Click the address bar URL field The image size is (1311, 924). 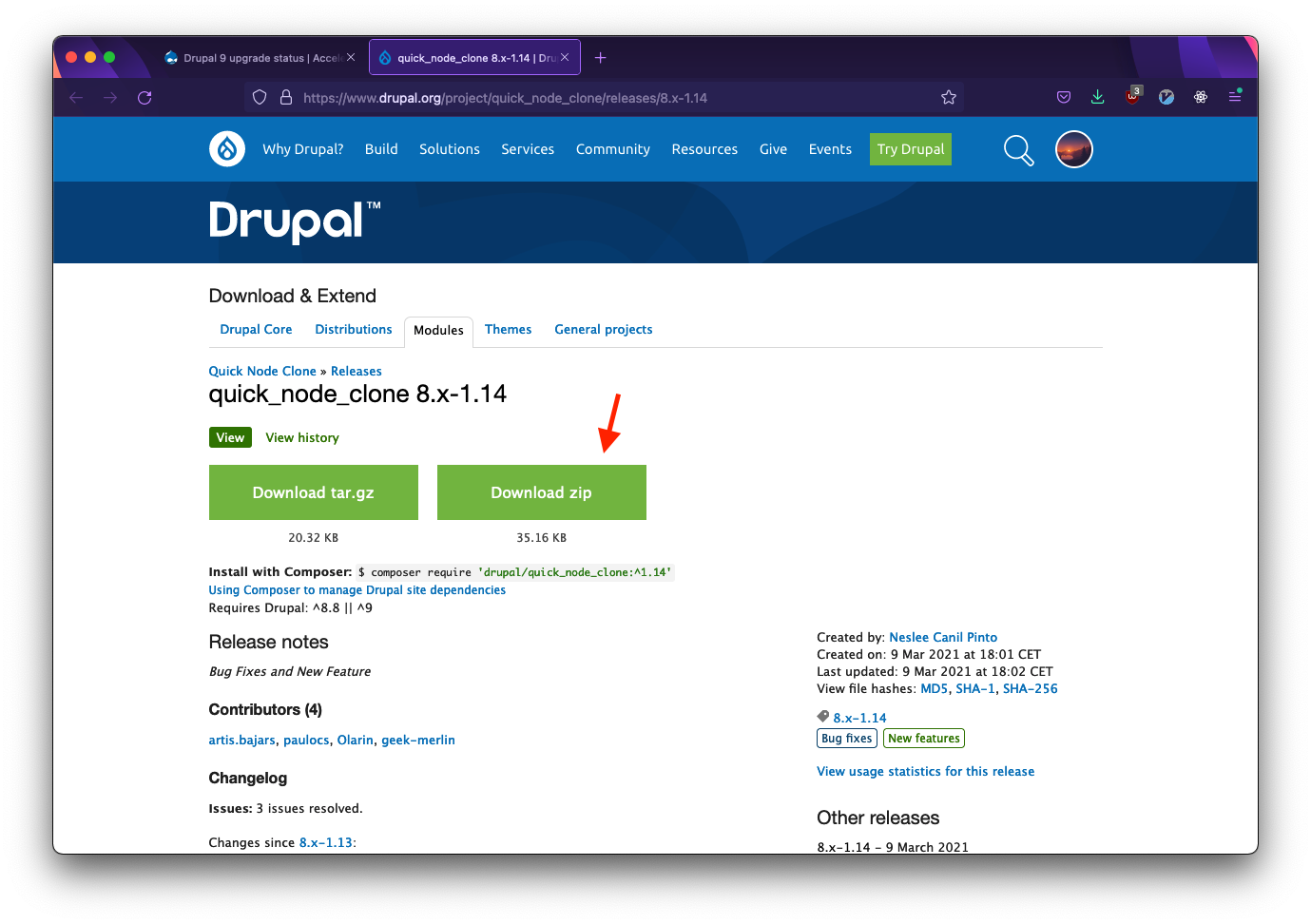point(605,98)
